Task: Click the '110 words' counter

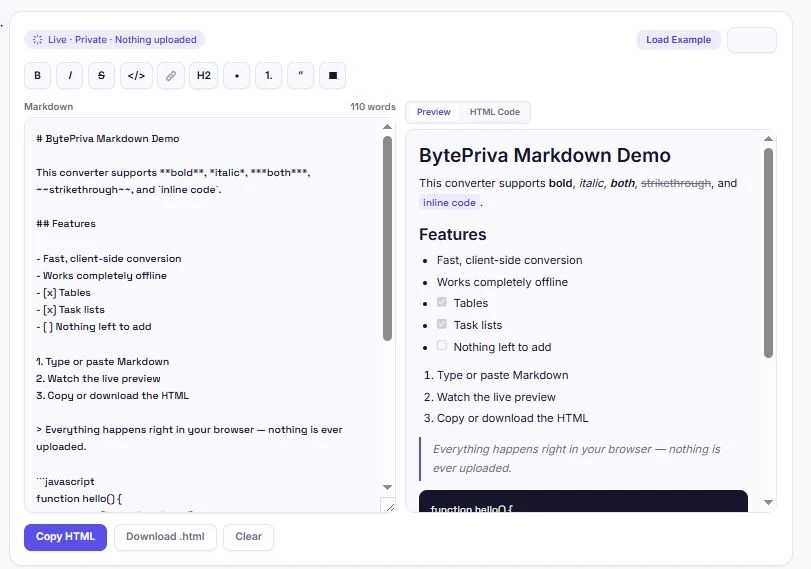Action: click(373, 107)
